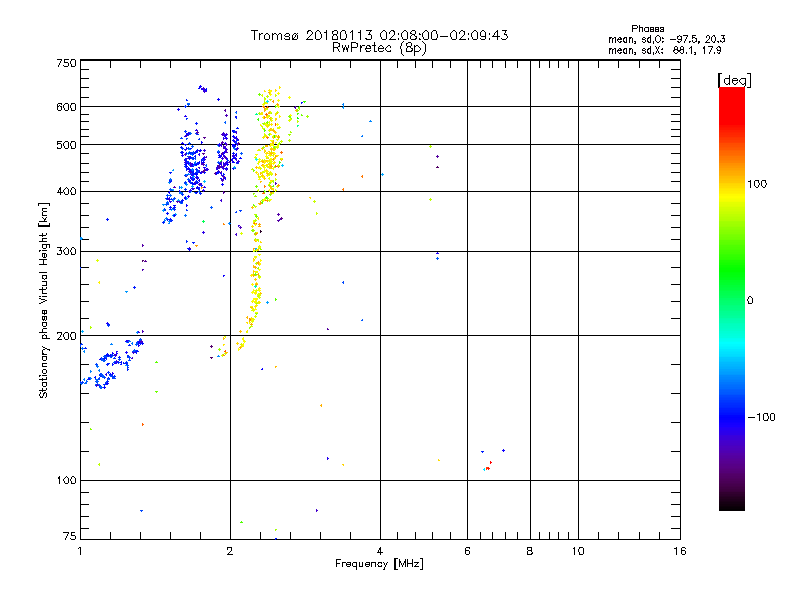The image size is (800, 600).
Task: Click the plot title 'Tromsø 20180113 02:08:00-02:09:43'
Action: [379, 35]
